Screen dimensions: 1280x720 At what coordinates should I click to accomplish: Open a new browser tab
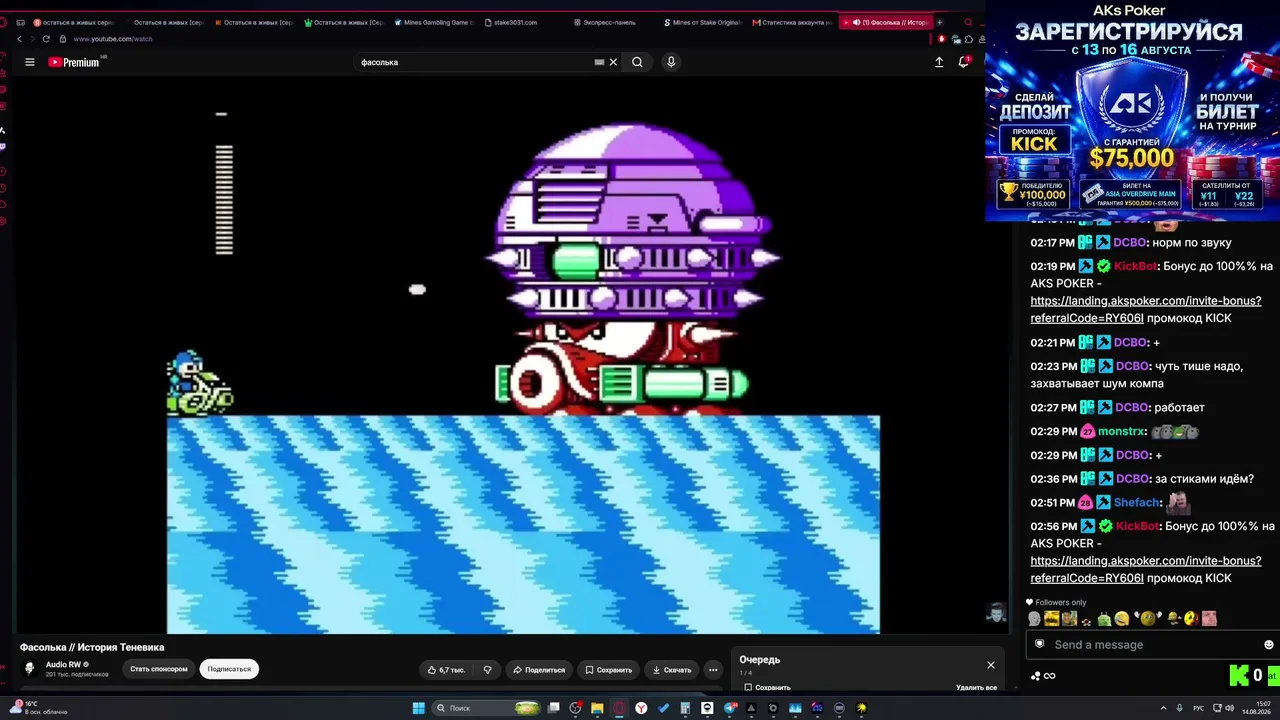939,22
